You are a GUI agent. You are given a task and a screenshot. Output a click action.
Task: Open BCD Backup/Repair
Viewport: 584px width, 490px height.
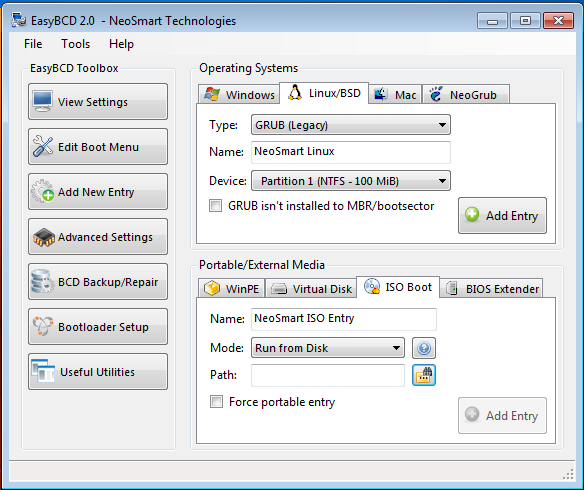coord(98,282)
